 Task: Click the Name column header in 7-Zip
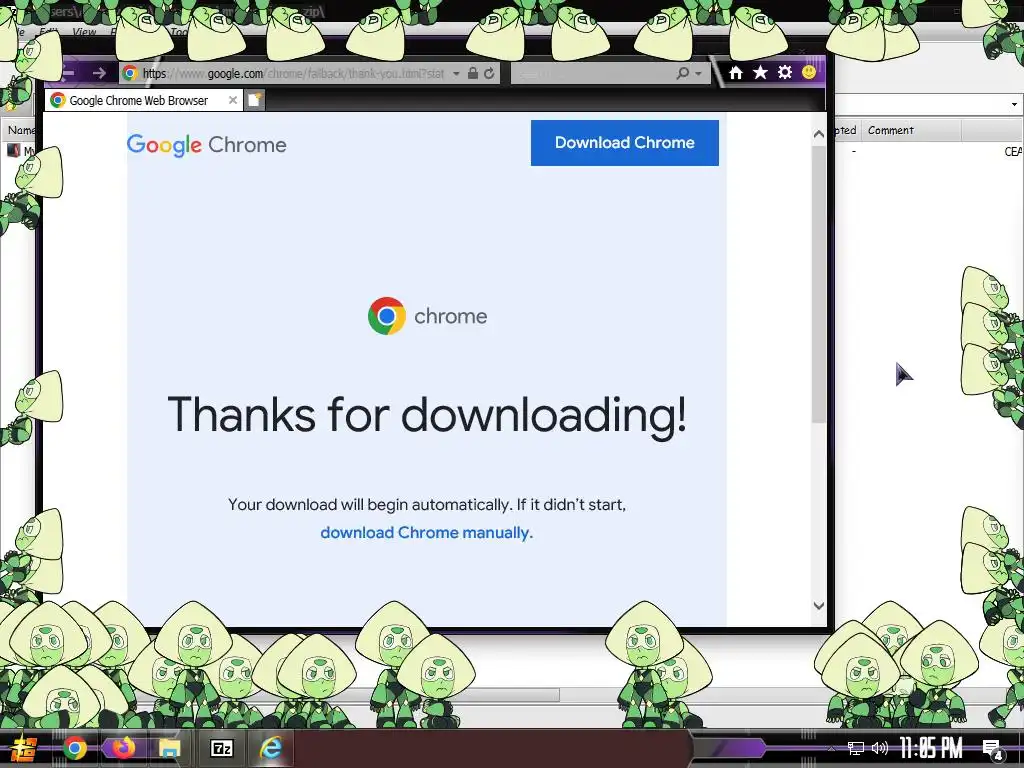pyautogui.click(x=20, y=130)
